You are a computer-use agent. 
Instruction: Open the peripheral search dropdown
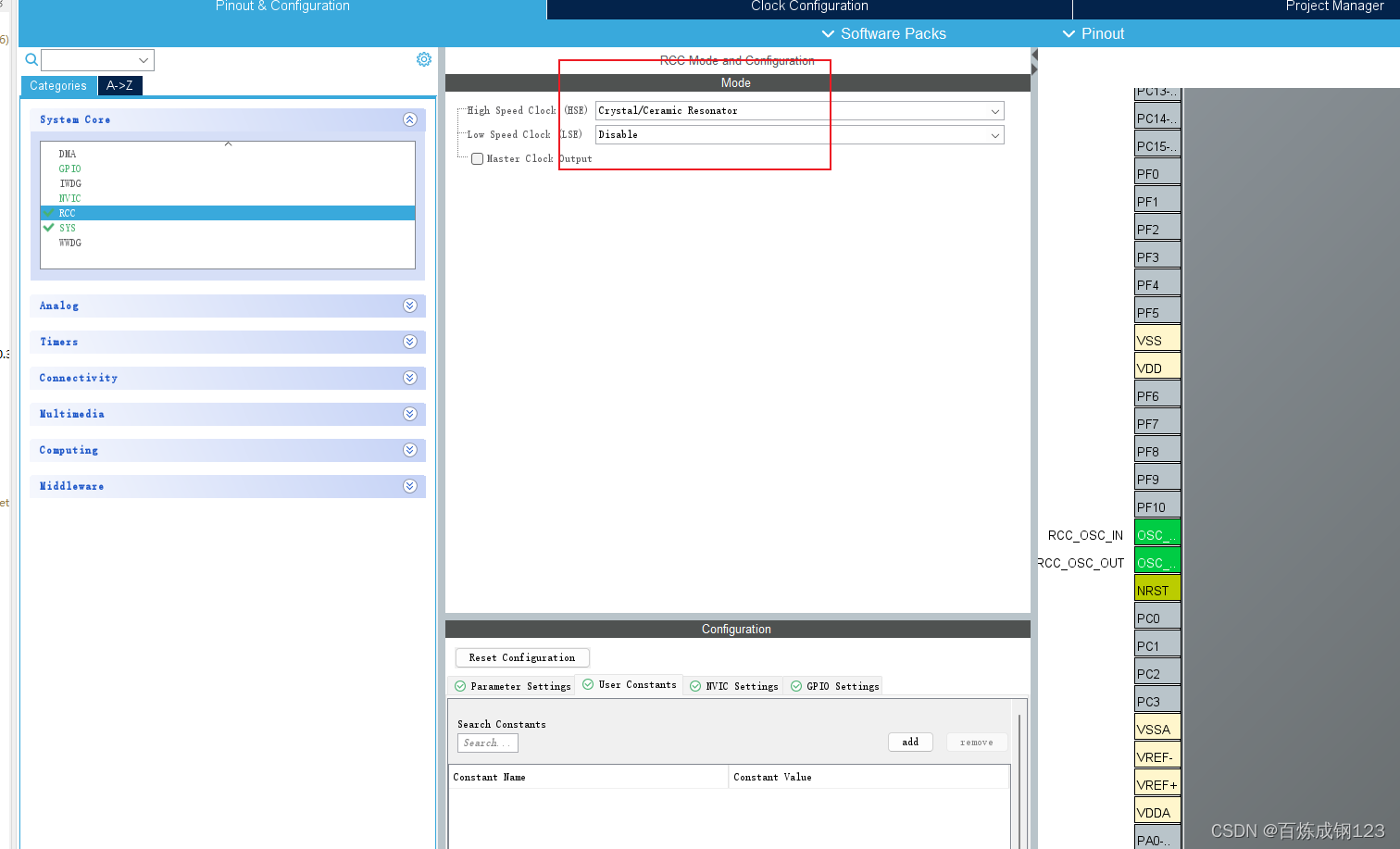pos(144,60)
